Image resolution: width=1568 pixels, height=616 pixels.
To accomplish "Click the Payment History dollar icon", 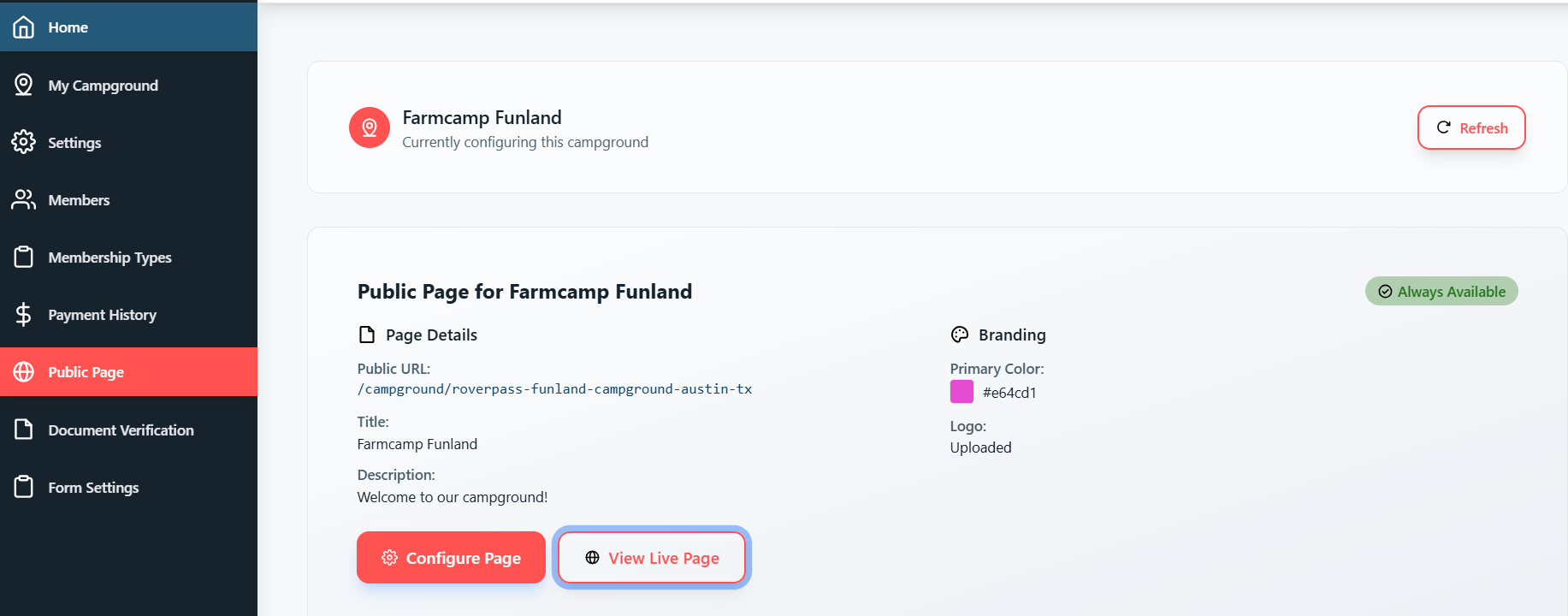I will [x=24, y=314].
